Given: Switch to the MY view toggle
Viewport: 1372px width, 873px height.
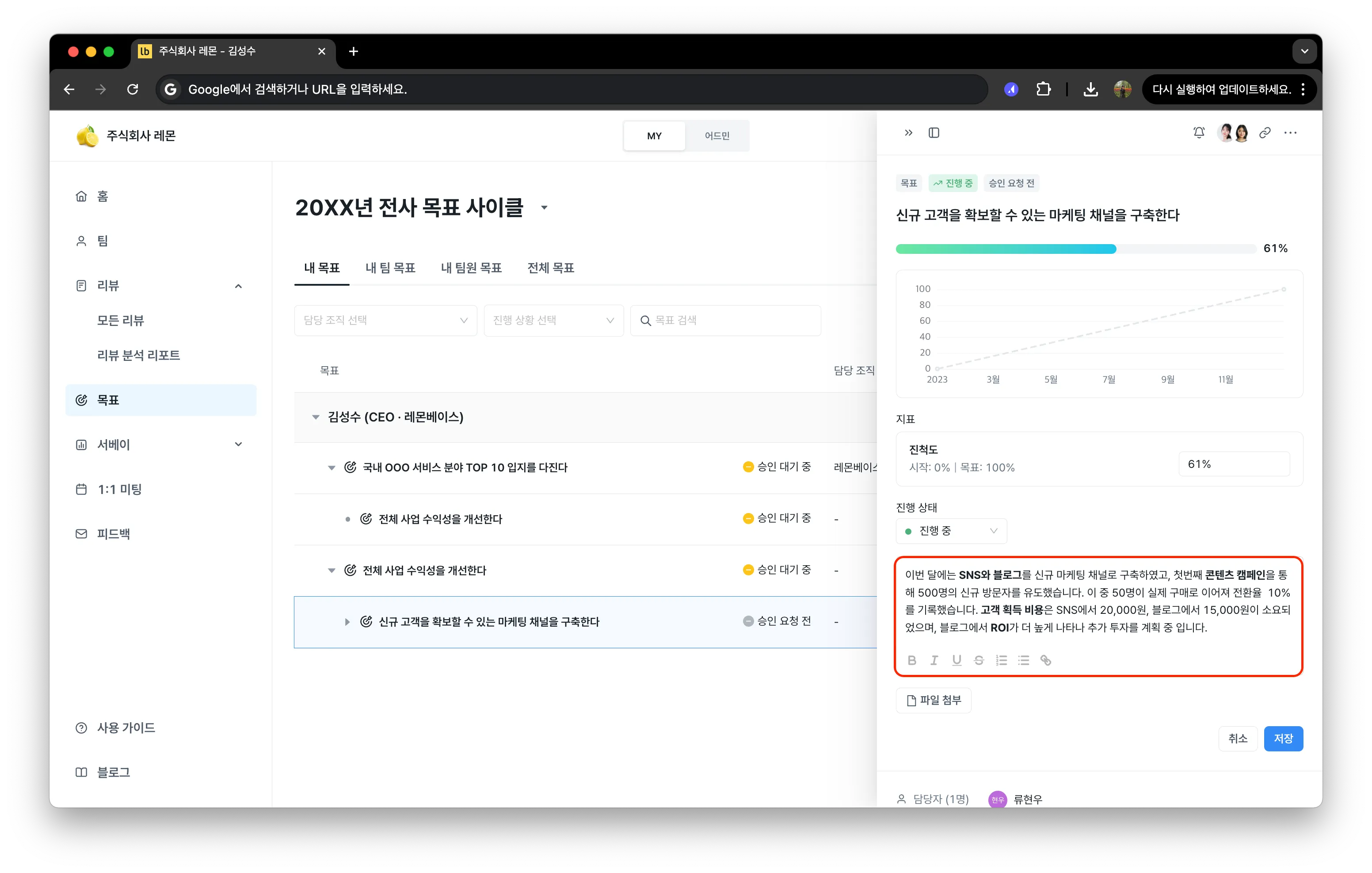Looking at the screenshot, I should 654,136.
